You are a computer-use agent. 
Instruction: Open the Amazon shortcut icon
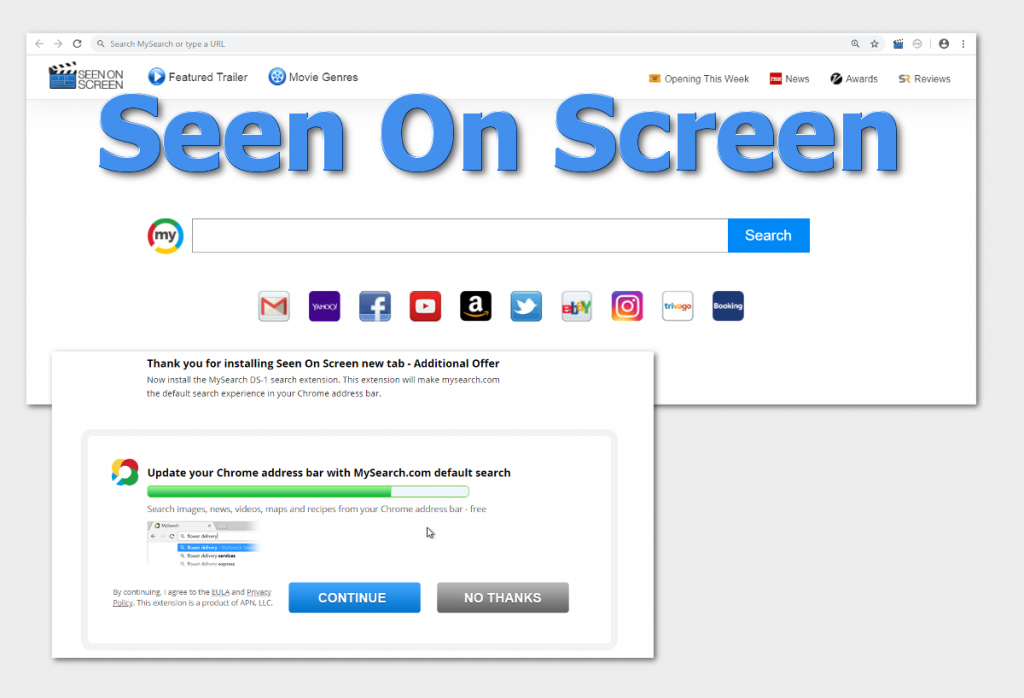click(x=476, y=306)
